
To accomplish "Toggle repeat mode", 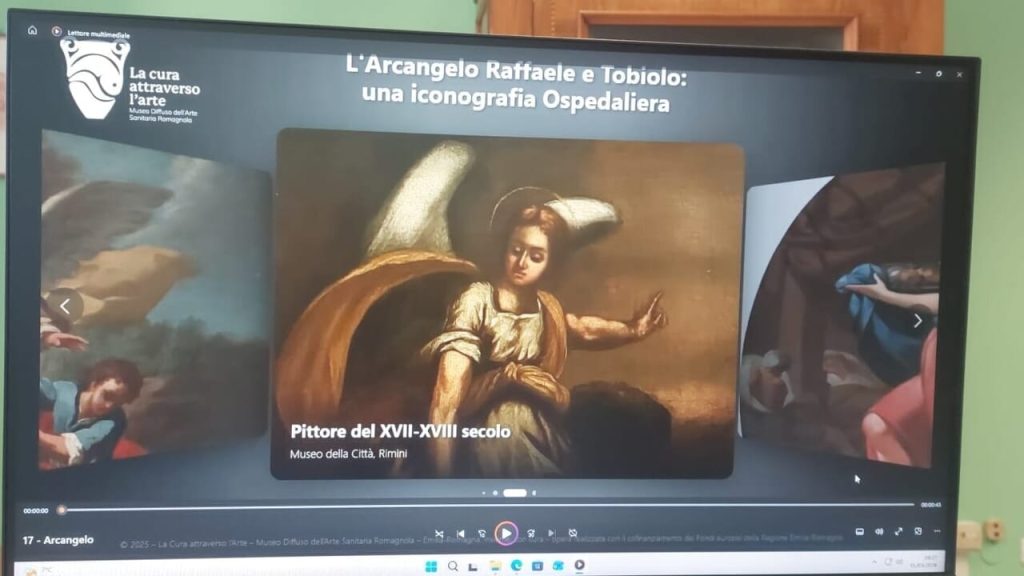I will click(573, 534).
